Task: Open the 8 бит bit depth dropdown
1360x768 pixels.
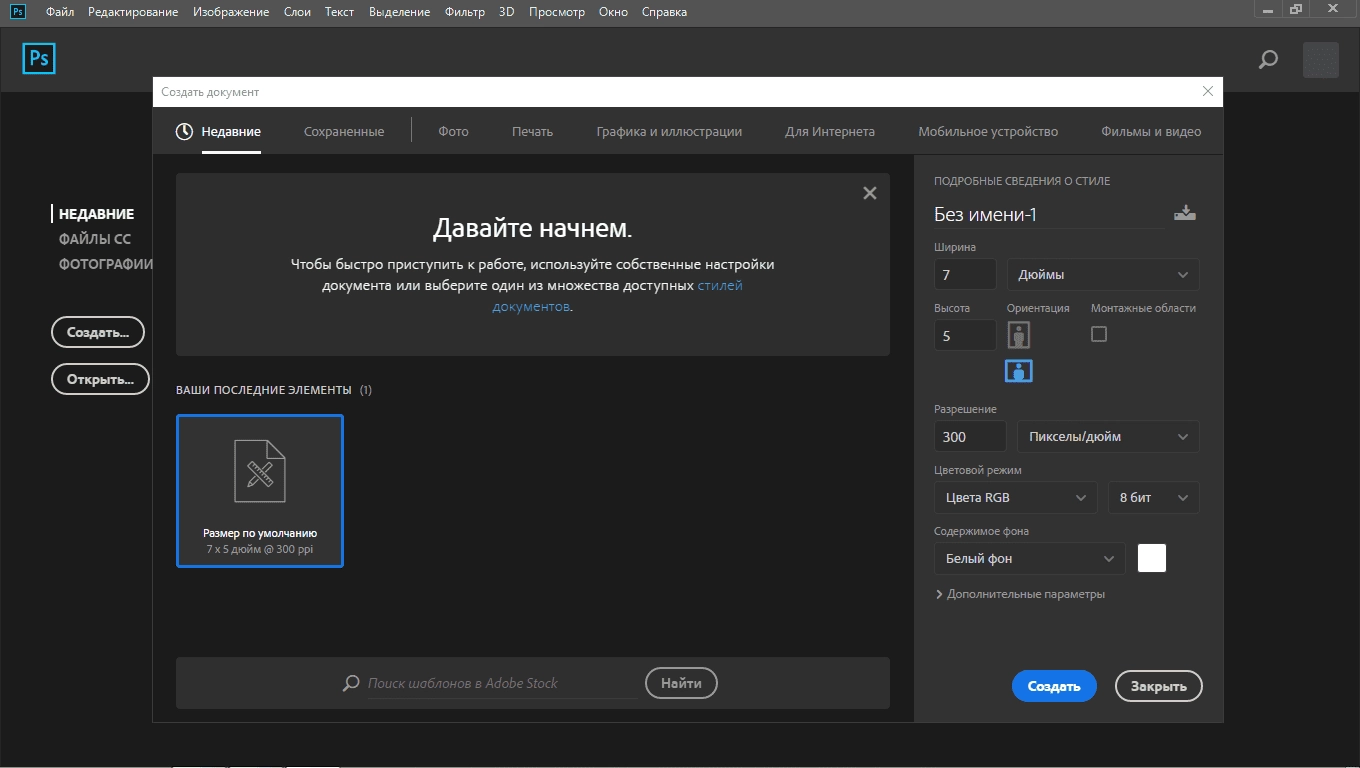Action: coord(1153,497)
